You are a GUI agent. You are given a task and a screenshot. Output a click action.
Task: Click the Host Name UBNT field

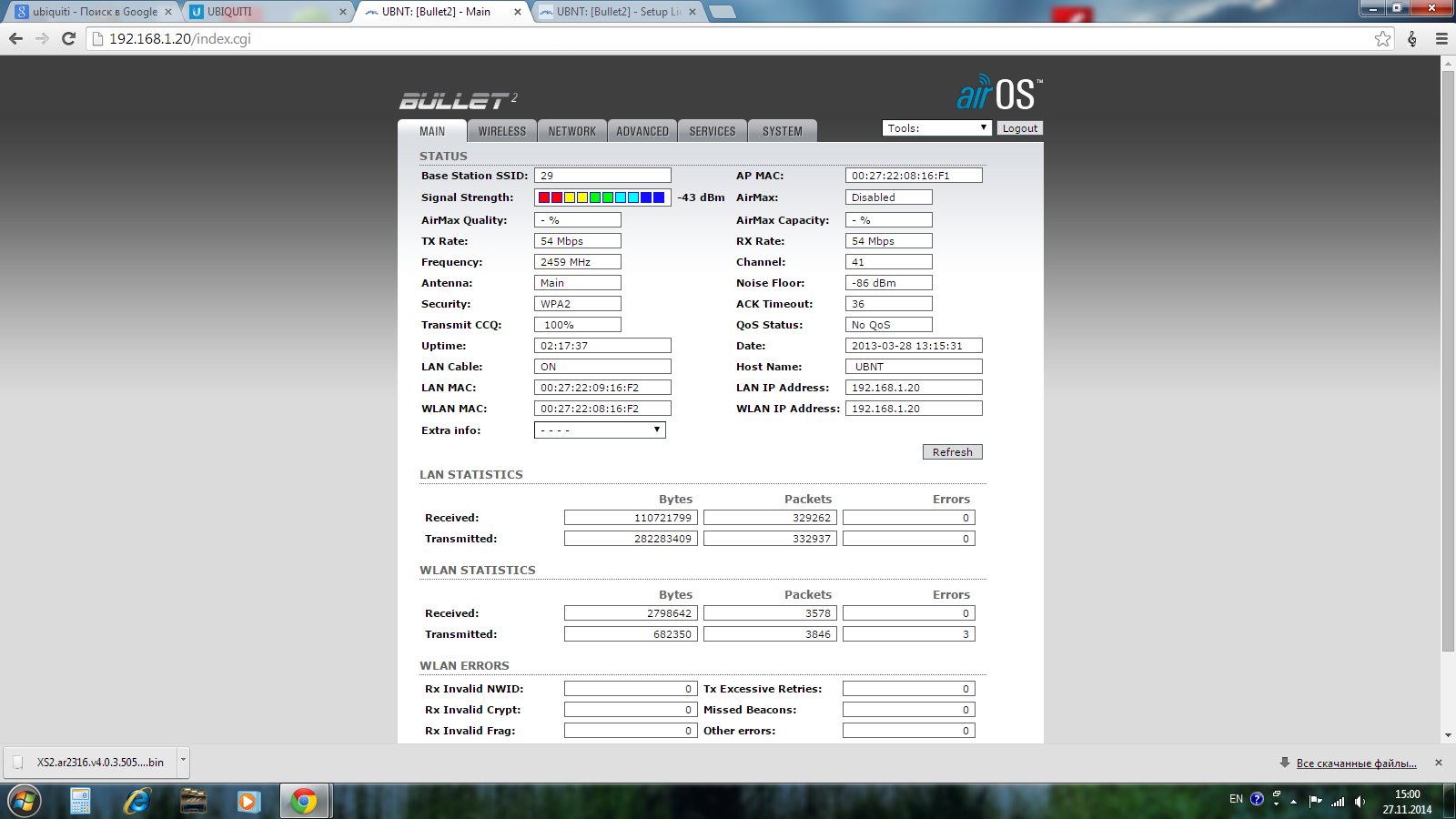pyautogui.click(x=914, y=367)
